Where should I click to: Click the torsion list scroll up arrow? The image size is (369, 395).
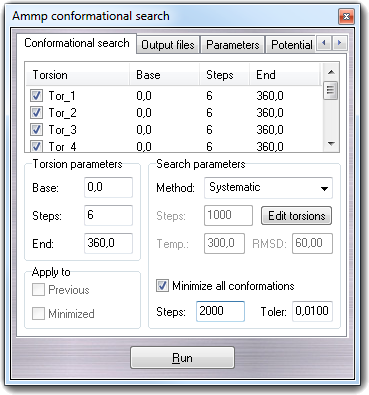point(331,72)
